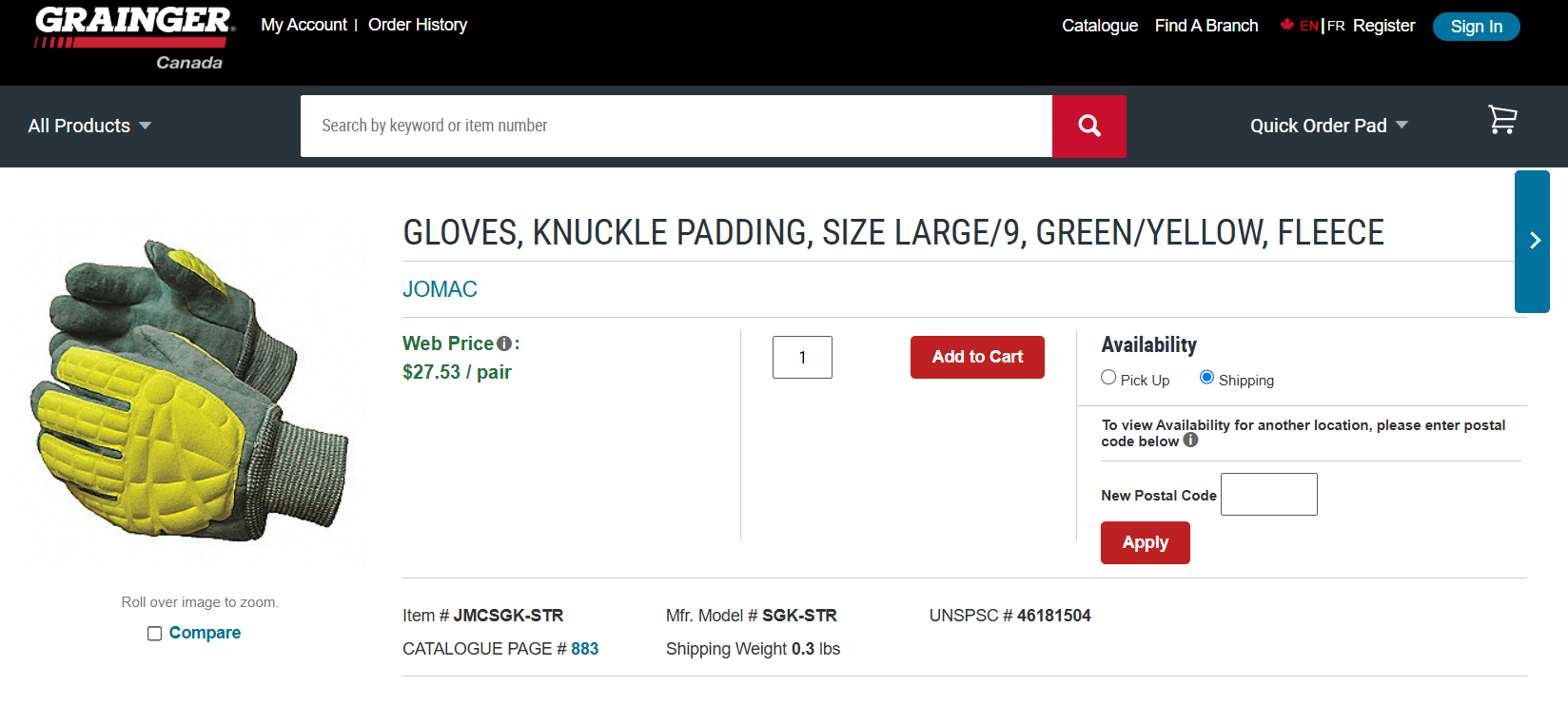Select the Pick Up radio button
Image resolution: width=1568 pixels, height=706 pixels.
1107,377
